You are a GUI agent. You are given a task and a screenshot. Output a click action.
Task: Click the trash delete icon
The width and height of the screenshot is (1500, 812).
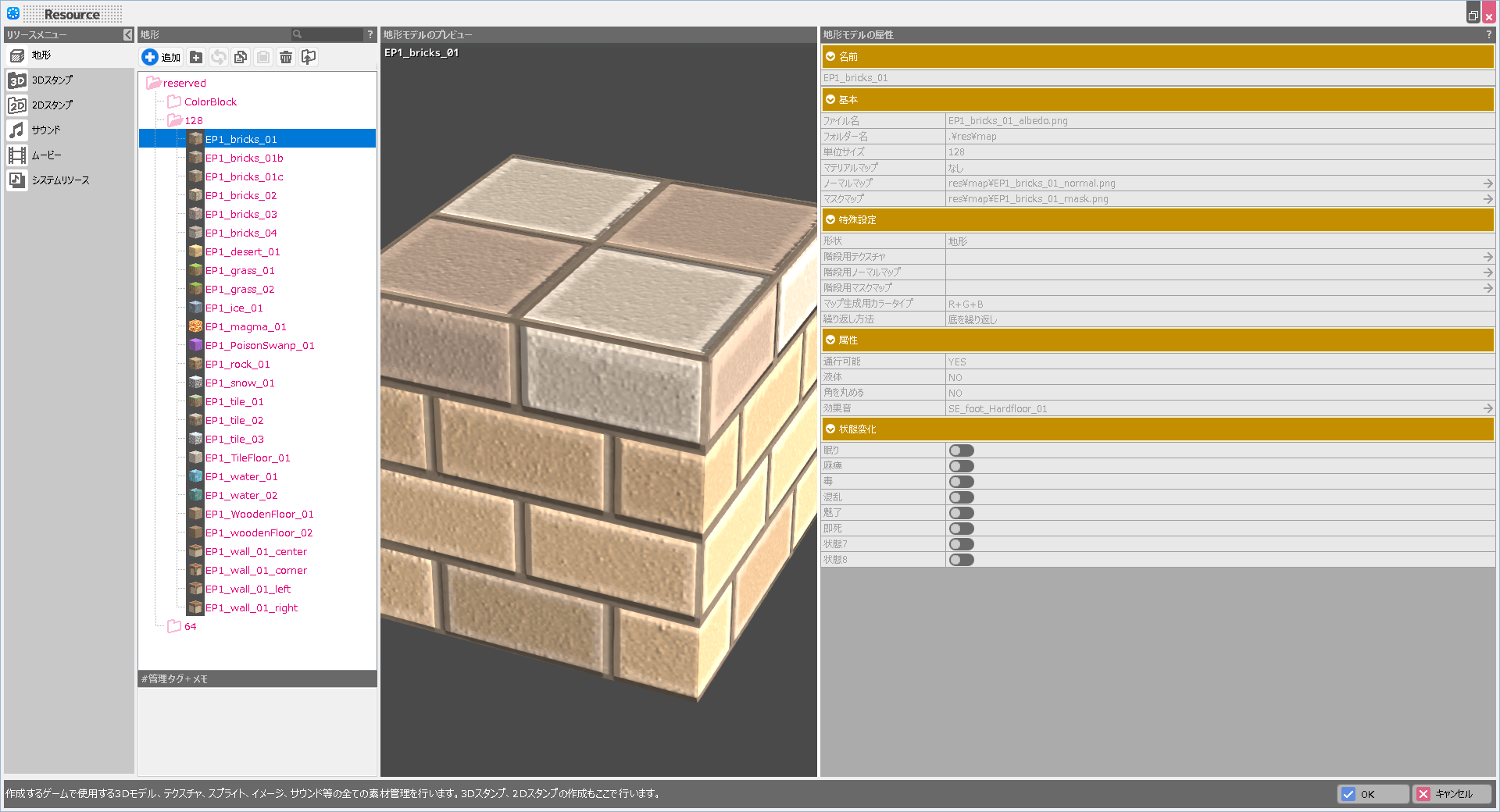click(x=286, y=57)
